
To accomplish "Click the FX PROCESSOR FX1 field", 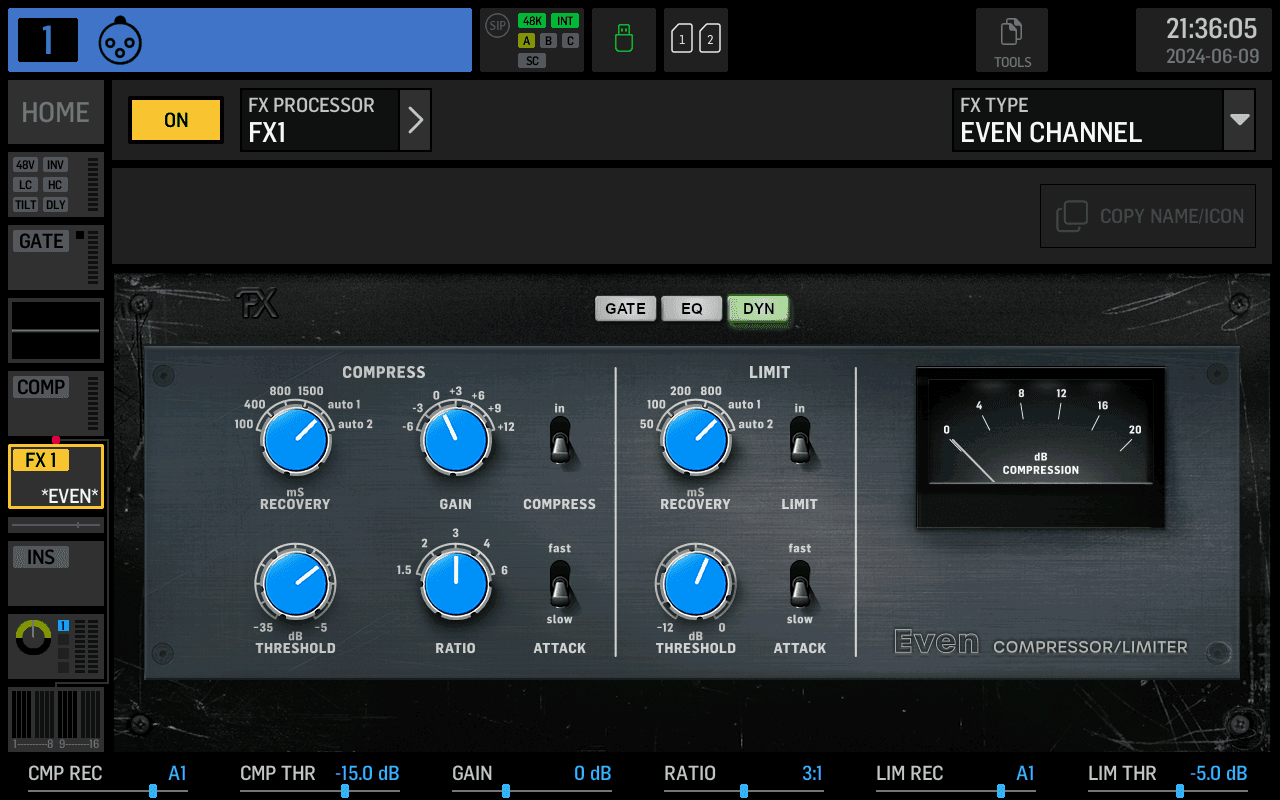I will click(x=320, y=120).
